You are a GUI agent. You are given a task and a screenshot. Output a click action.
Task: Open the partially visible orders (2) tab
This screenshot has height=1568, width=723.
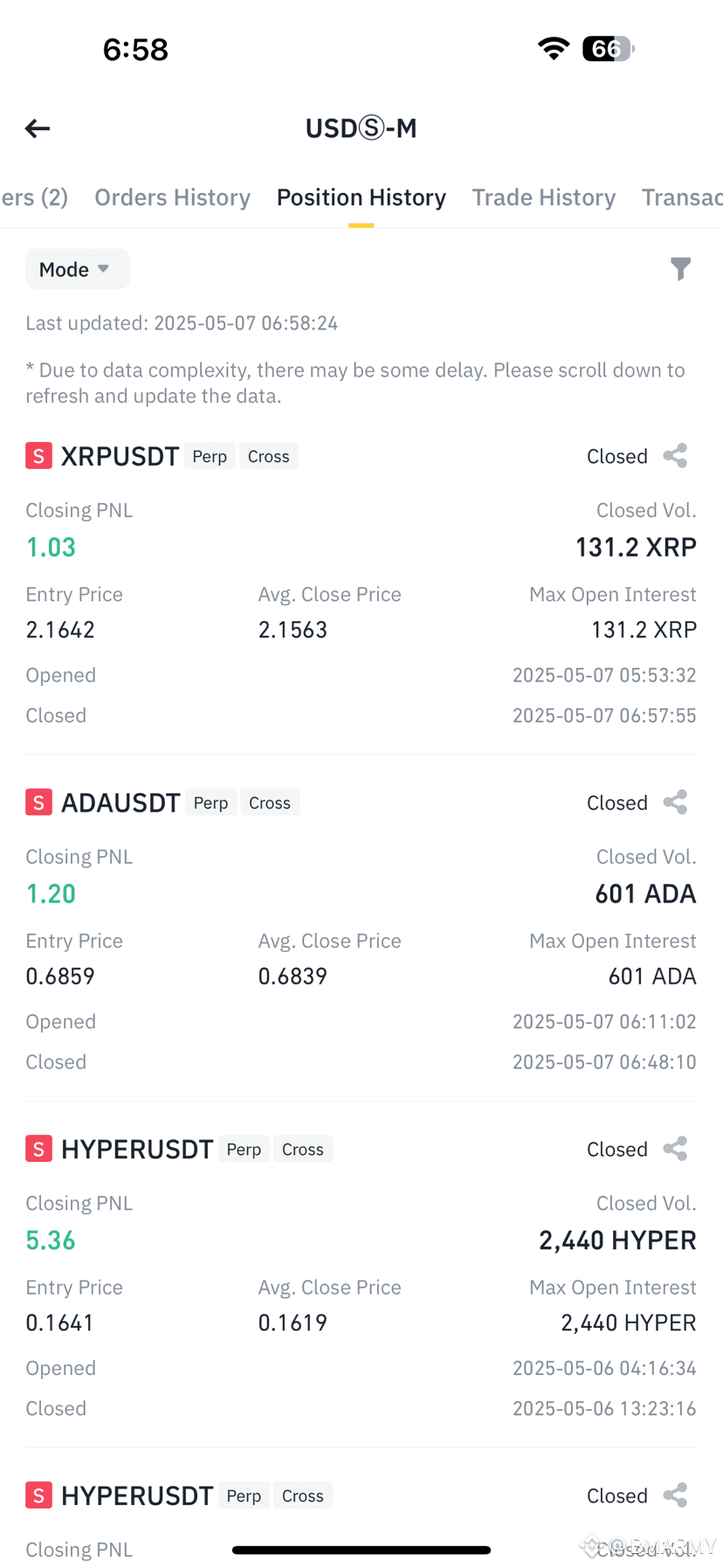pyautogui.click(x=34, y=197)
